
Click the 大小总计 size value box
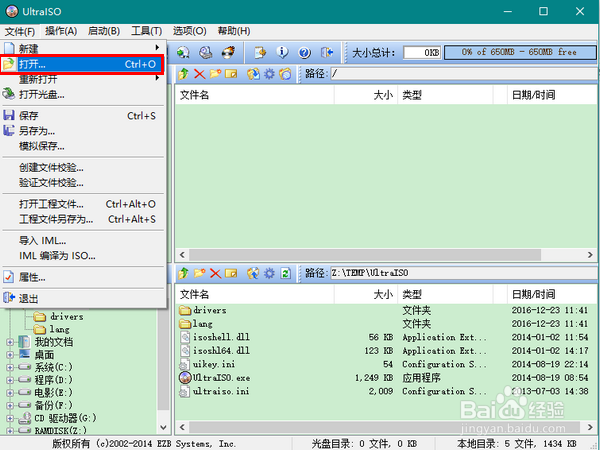pyautogui.click(x=422, y=52)
